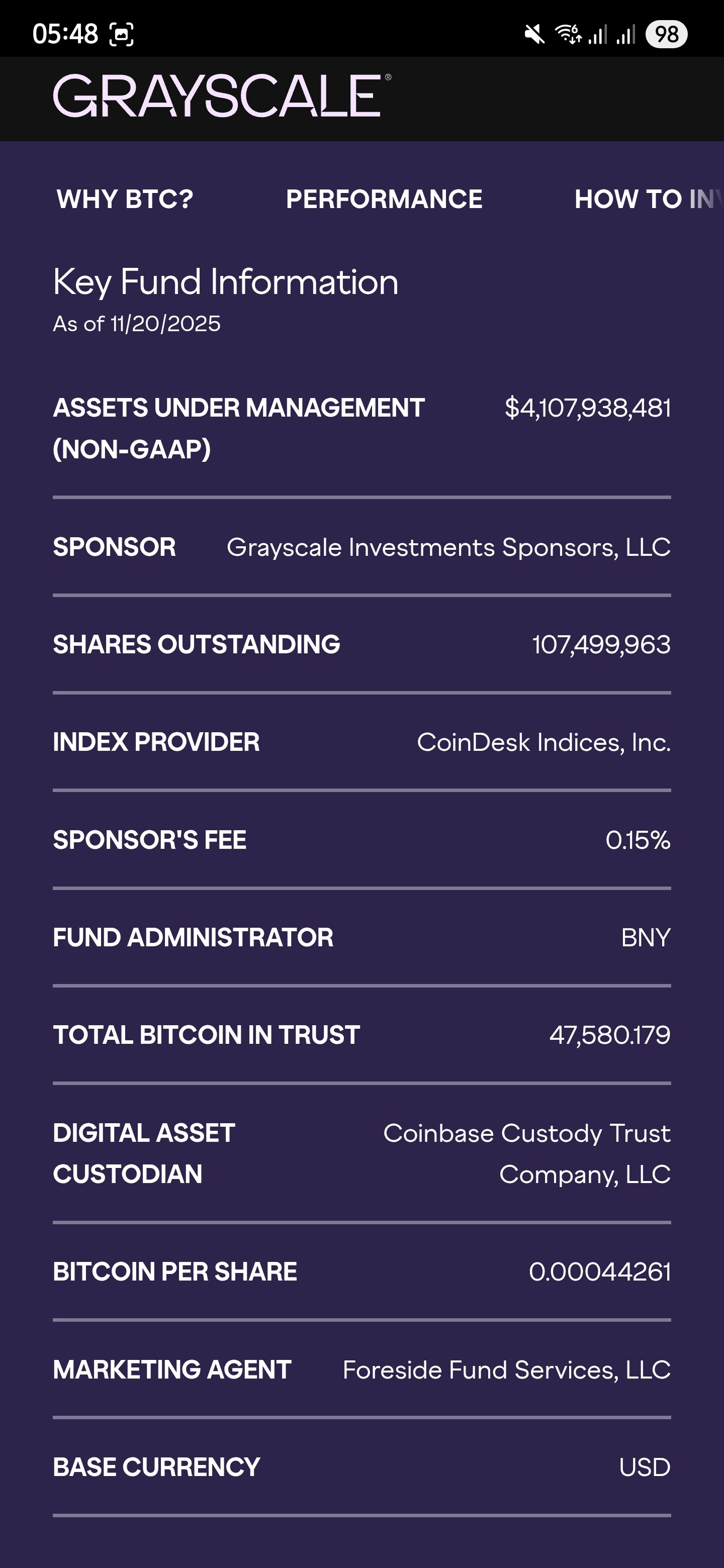This screenshot has width=724, height=1568.
Task: Tap the Wi-Fi status icon
Action: click(568, 34)
